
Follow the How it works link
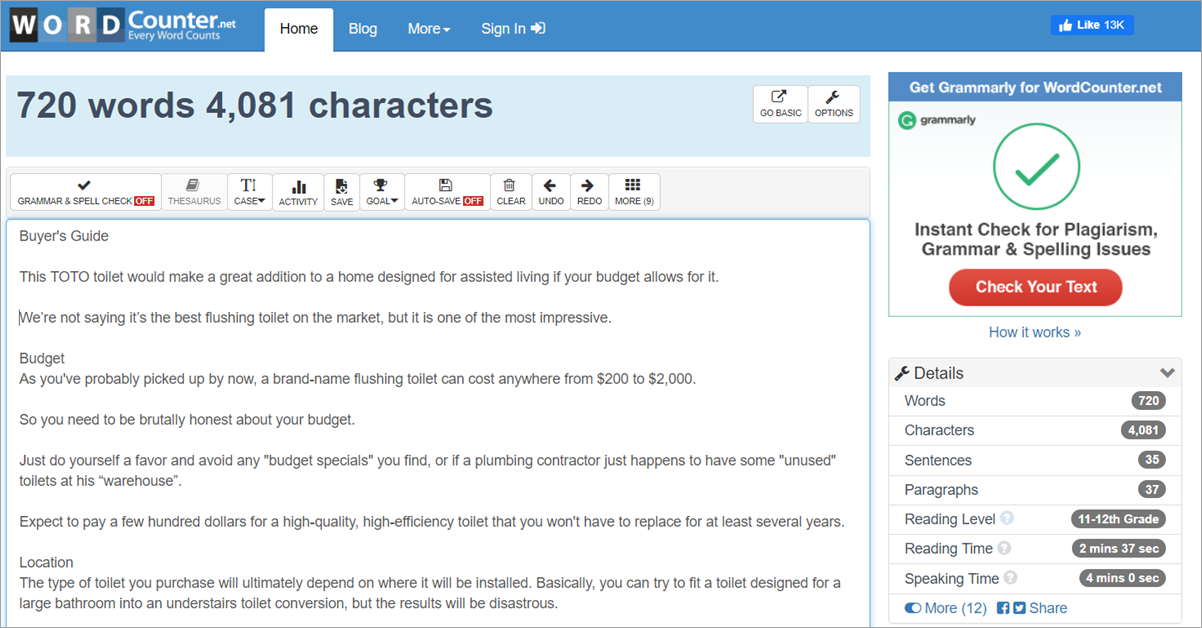[x=1034, y=332]
